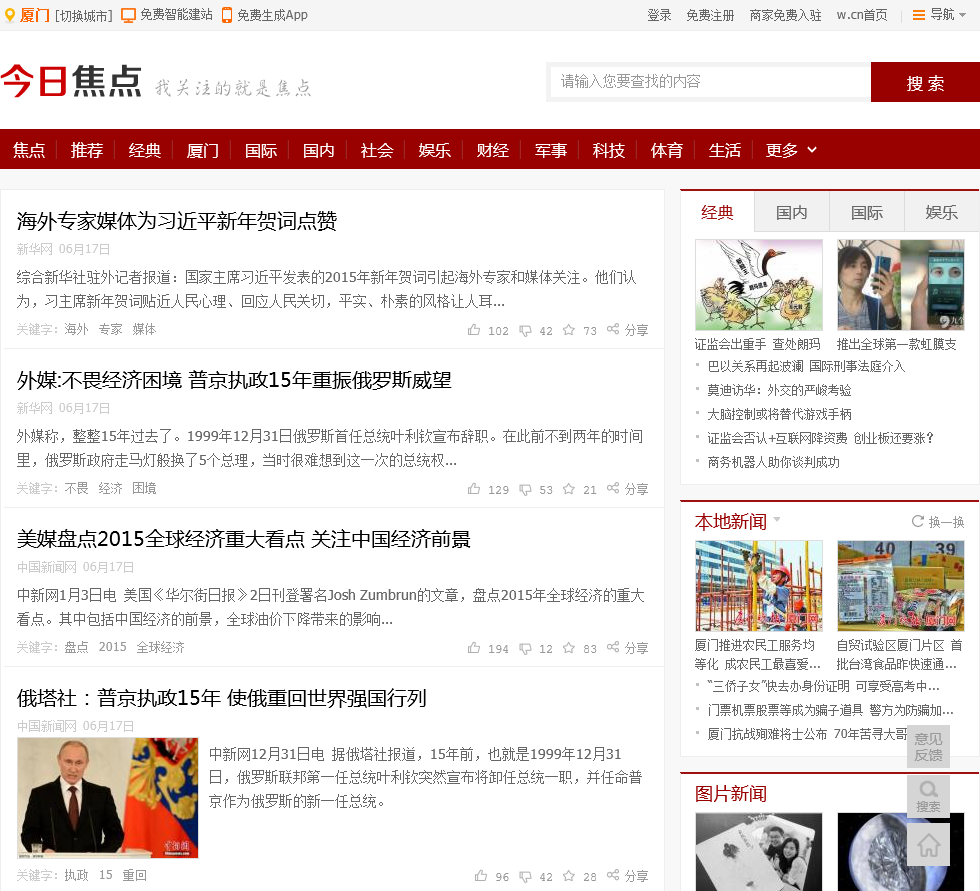Image resolution: width=980 pixels, height=891 pixels.
Task: Click the phone icon for 免费生成App
Action: 227,15
